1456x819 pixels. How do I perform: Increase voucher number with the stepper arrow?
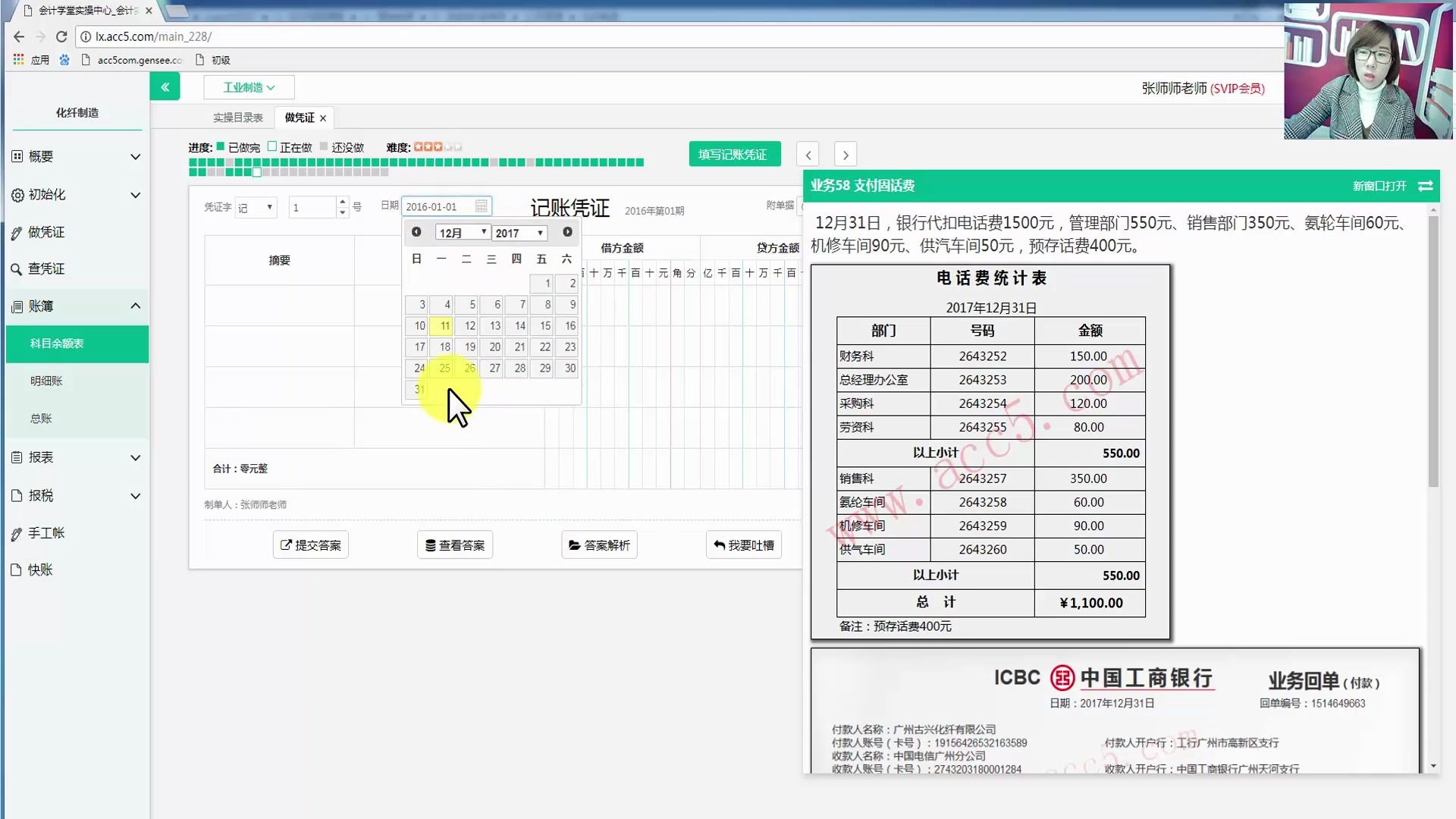341,202
